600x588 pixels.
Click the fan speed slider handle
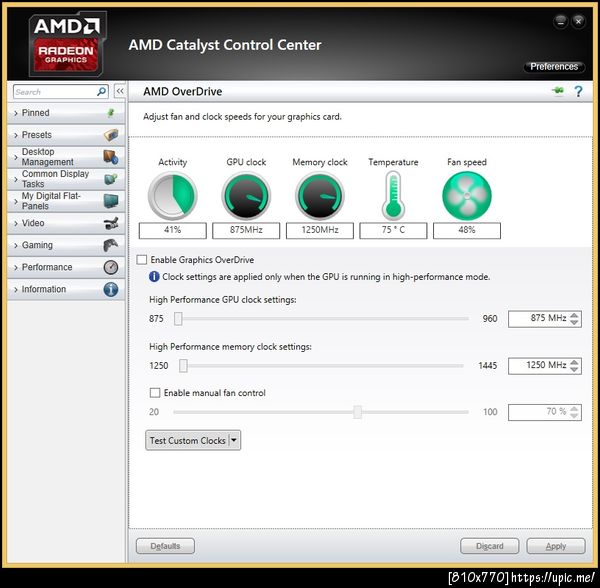pos(357,412)
